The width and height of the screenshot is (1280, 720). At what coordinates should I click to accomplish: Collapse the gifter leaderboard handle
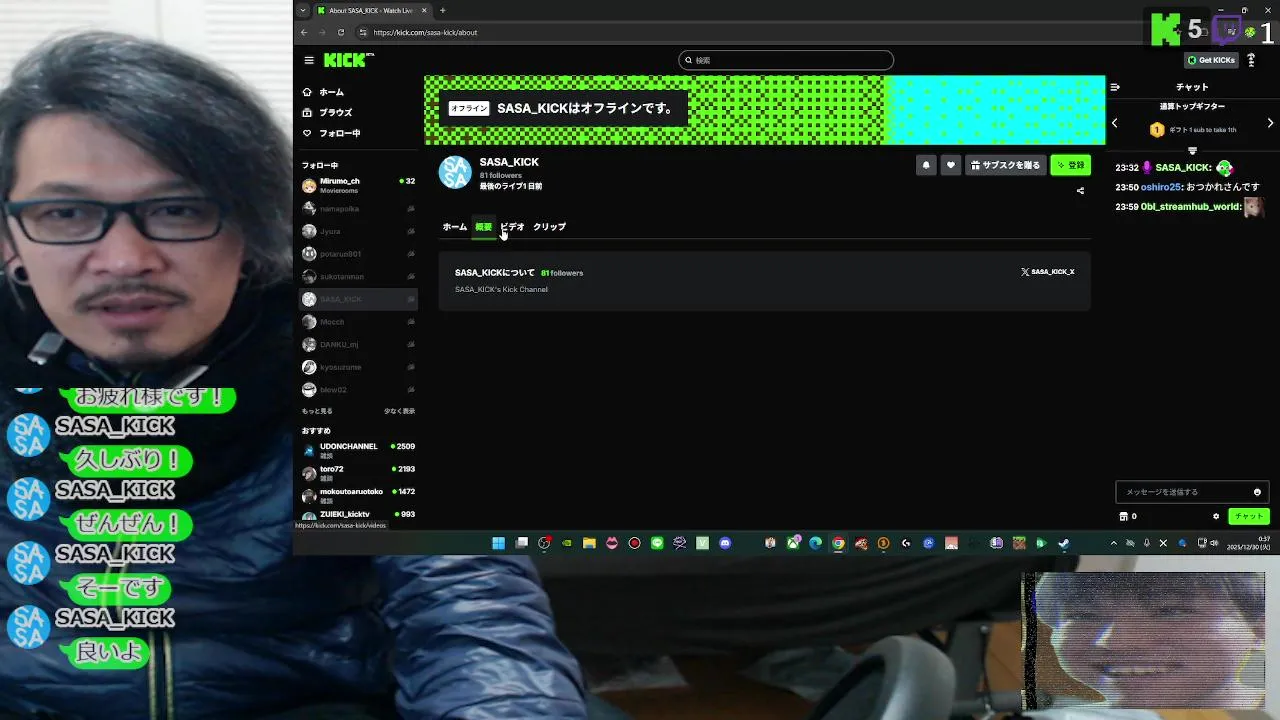[1192, 150]
